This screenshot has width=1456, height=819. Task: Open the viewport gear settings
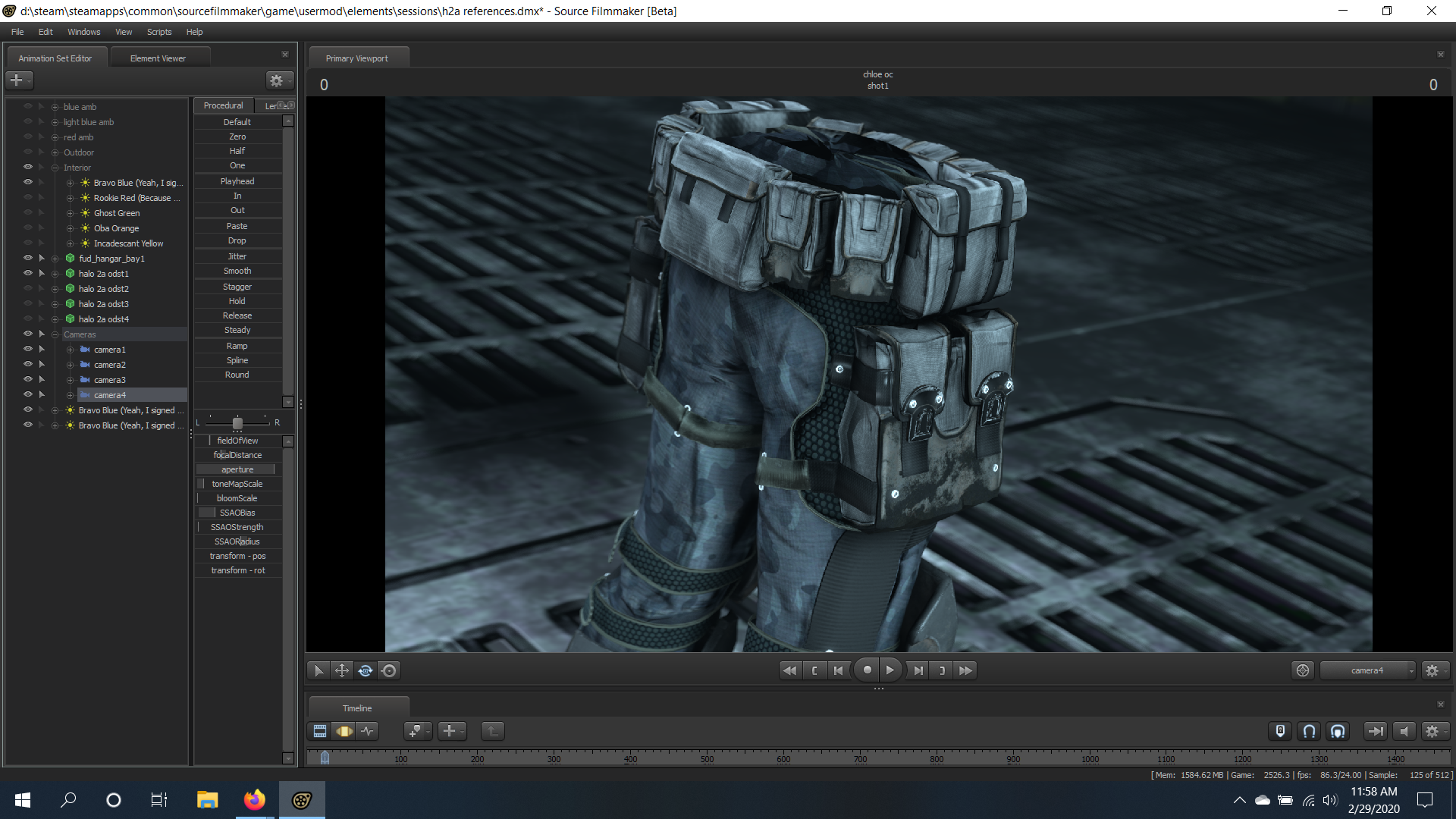click(x=1434, y=670)
